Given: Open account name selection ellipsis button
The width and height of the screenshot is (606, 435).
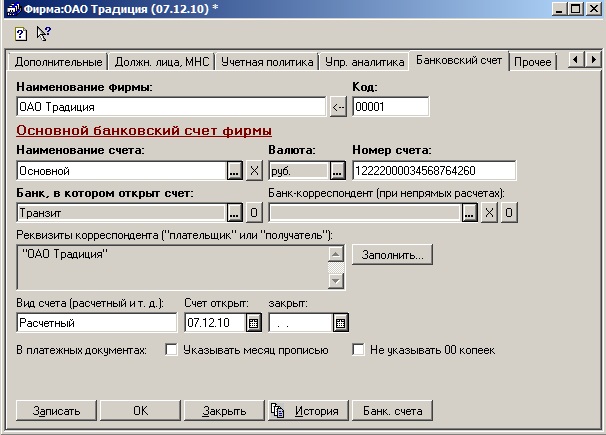Looking at the screenshot, I should click(234, 171).
